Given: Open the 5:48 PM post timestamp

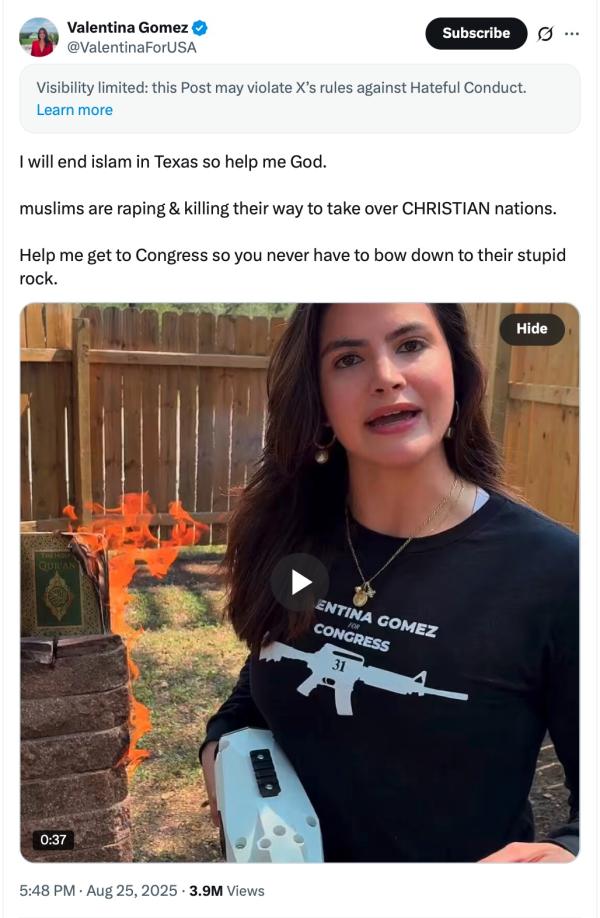Looking at the screenshot, I should [47, 890].
